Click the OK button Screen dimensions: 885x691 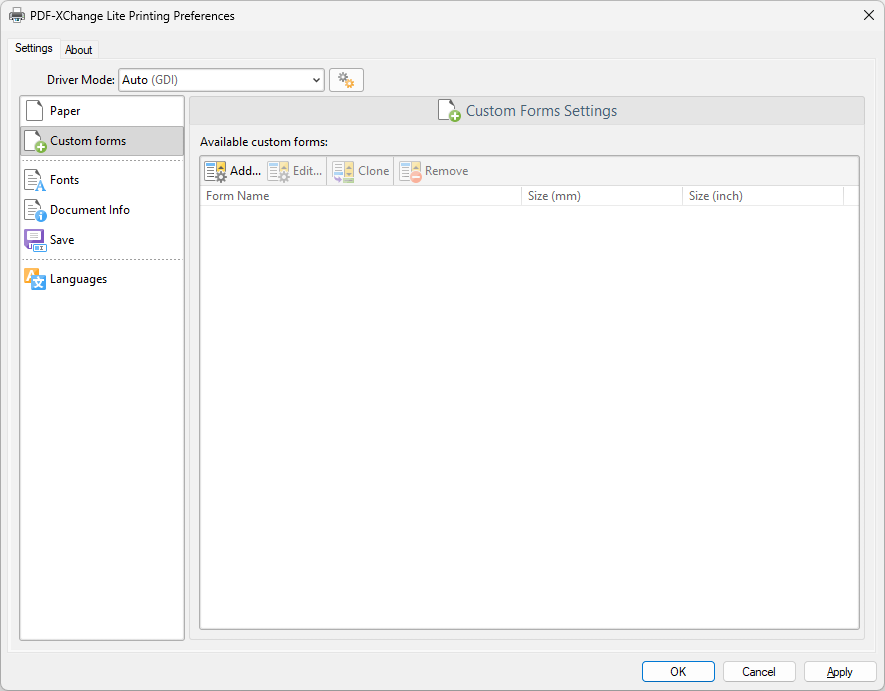[678, 671]
